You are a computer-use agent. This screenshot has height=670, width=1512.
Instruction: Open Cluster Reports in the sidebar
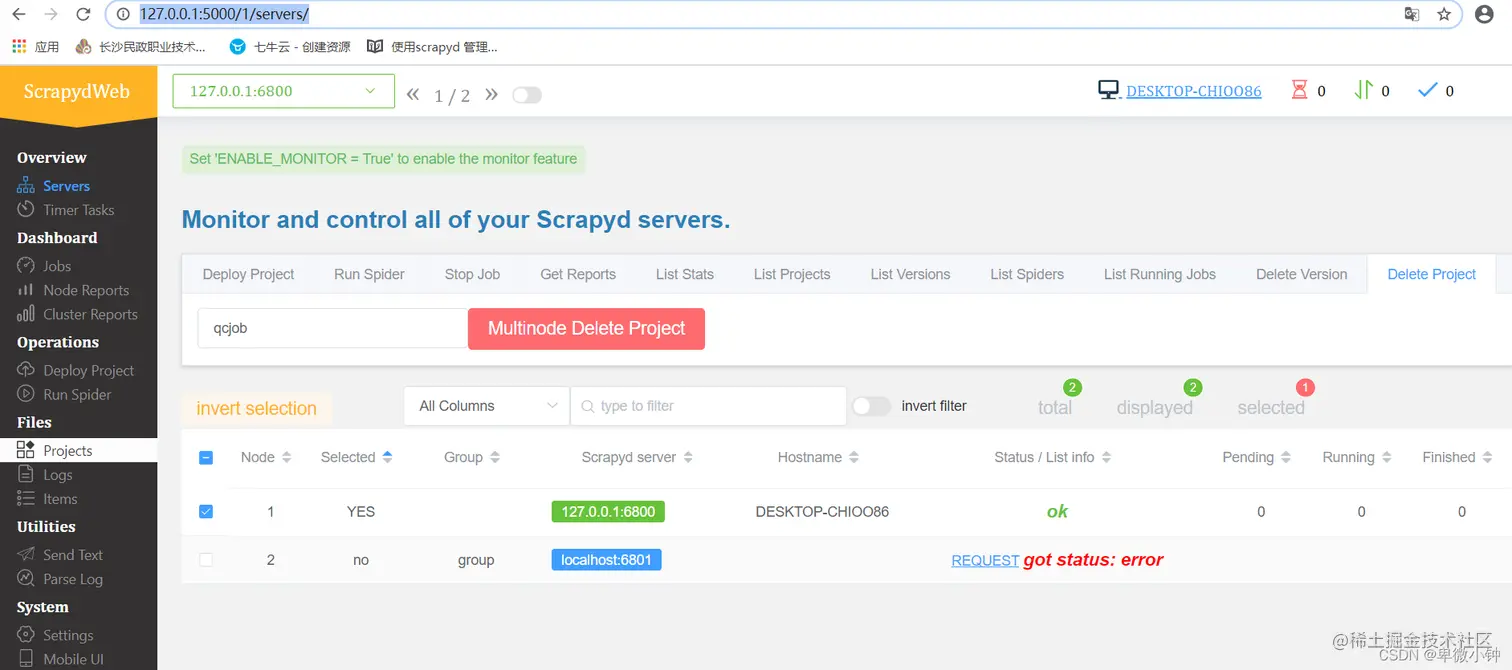coord(90,314)
